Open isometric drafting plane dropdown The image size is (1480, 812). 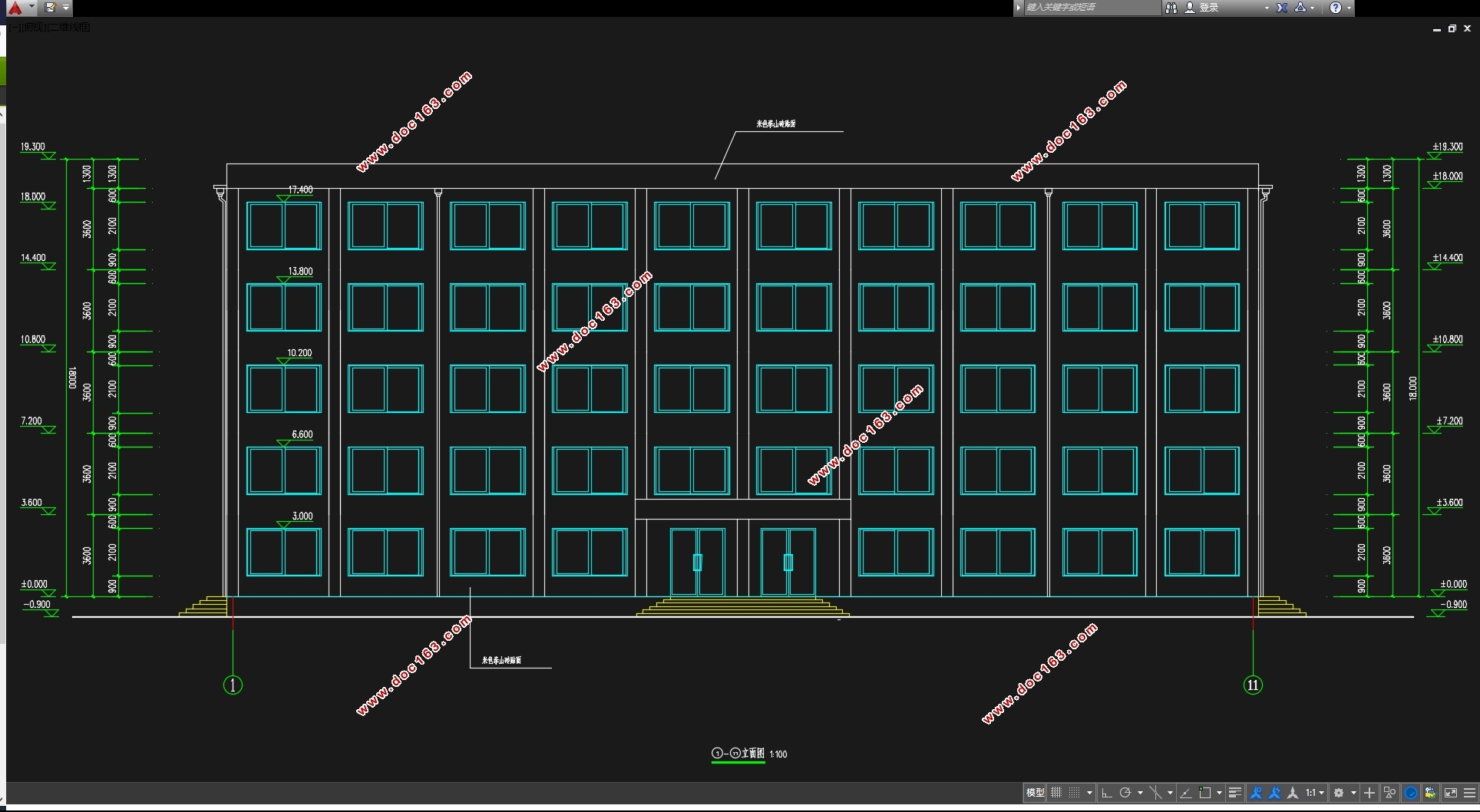click(x=1170, y=793)
